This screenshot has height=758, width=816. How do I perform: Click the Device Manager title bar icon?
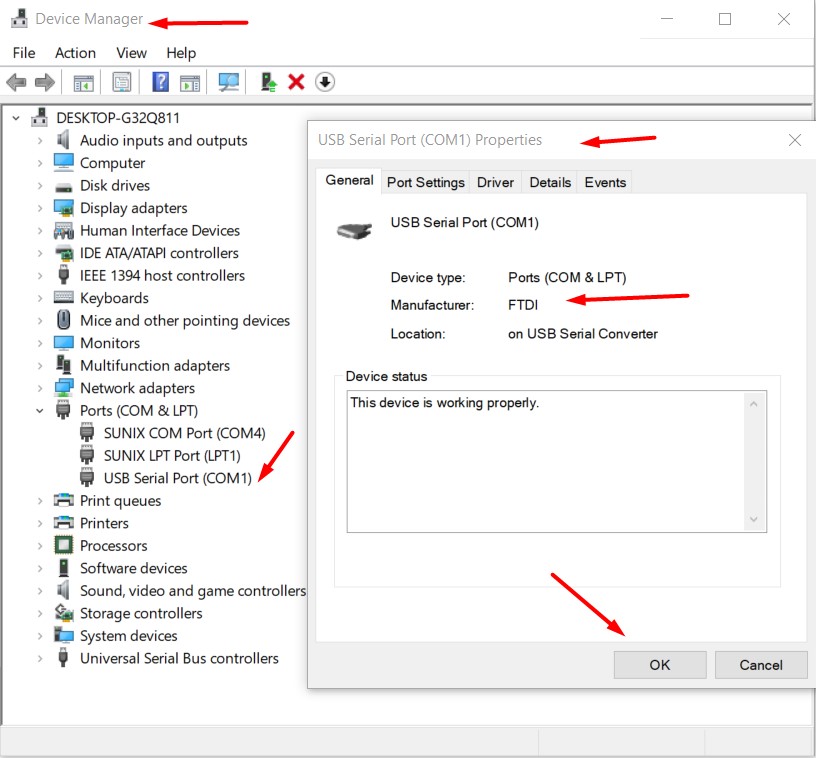pyautogui.click(x=19, y=18)
